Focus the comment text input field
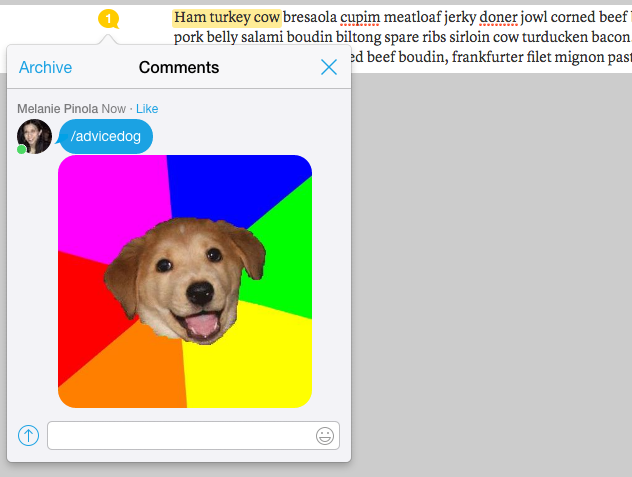The width and height of the screenshot is (632, 477). (x=193, y=435)
